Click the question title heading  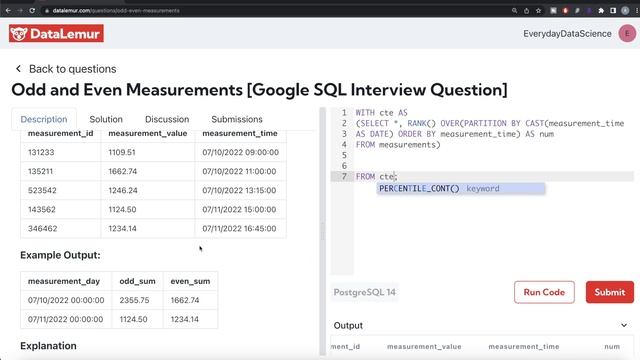[259, 90]
